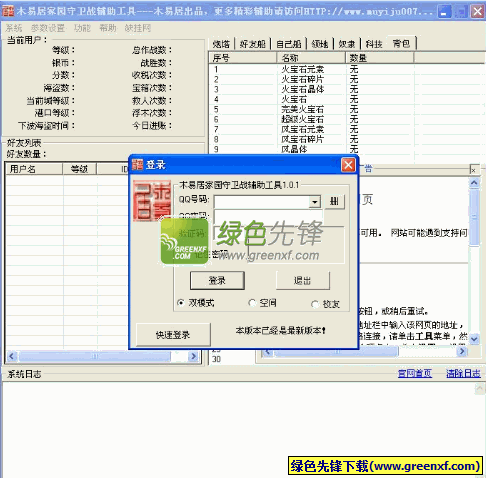Switch to the 科技 tab

tap(374, 44)
